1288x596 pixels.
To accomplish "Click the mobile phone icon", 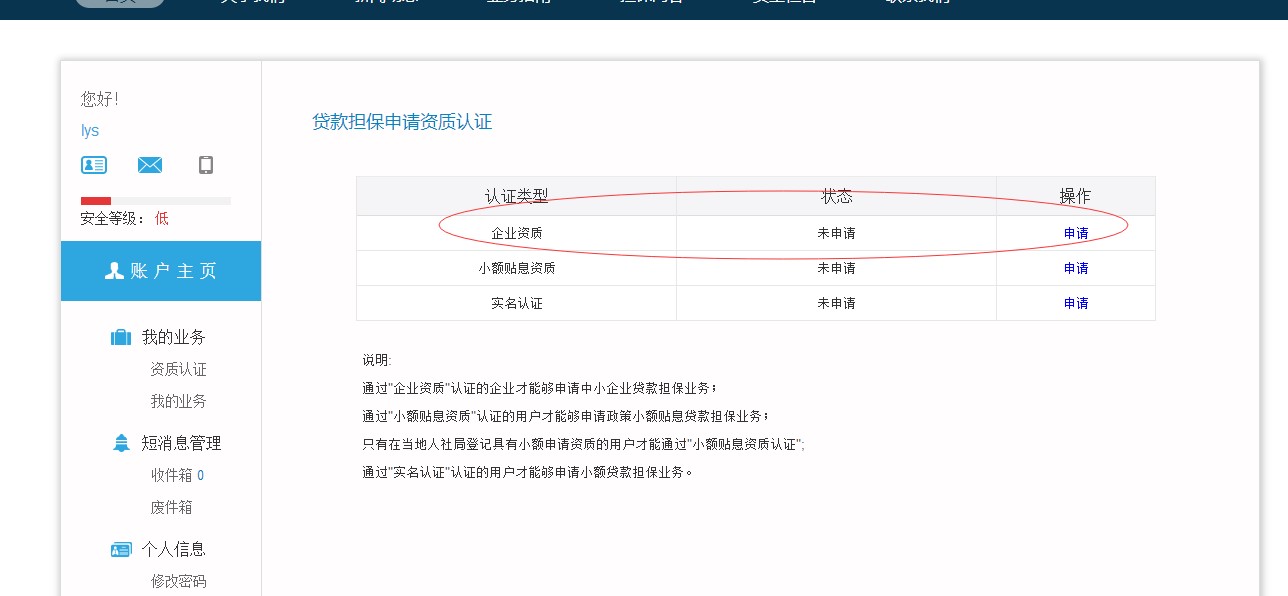I will point(206,165).
